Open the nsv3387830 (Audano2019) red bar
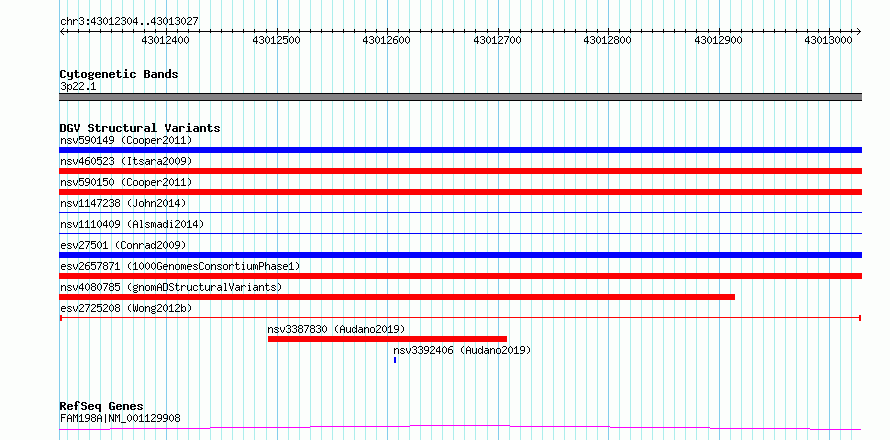The width and height of the screenshot is (890, 440). coord(387,339)
